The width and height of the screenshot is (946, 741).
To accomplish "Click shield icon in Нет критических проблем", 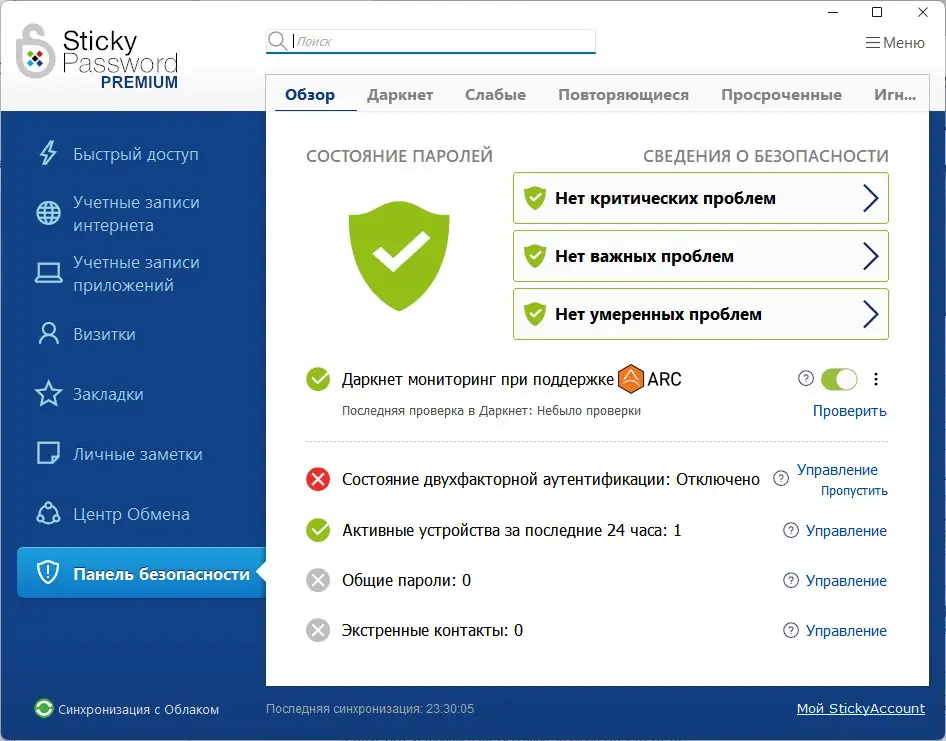I will pos(535,198).
